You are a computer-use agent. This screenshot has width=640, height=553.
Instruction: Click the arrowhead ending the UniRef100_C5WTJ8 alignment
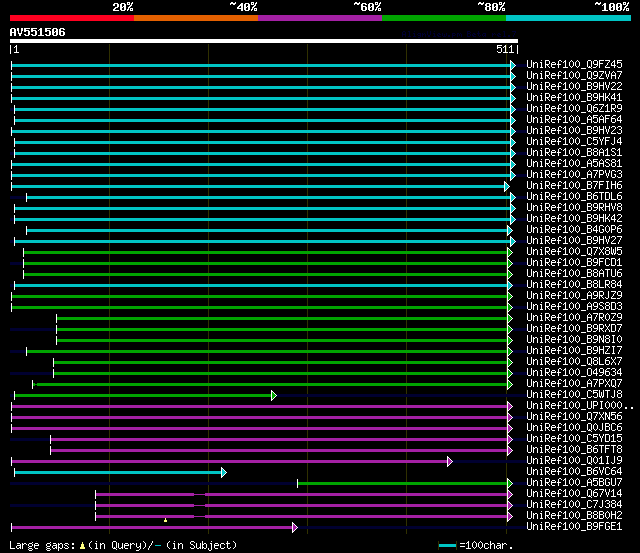coord(273,395)
